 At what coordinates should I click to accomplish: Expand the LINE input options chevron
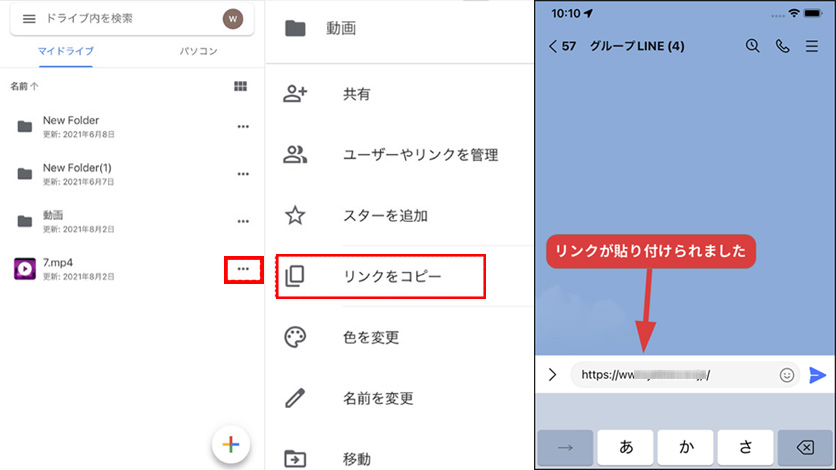click(x=552, y=375)
